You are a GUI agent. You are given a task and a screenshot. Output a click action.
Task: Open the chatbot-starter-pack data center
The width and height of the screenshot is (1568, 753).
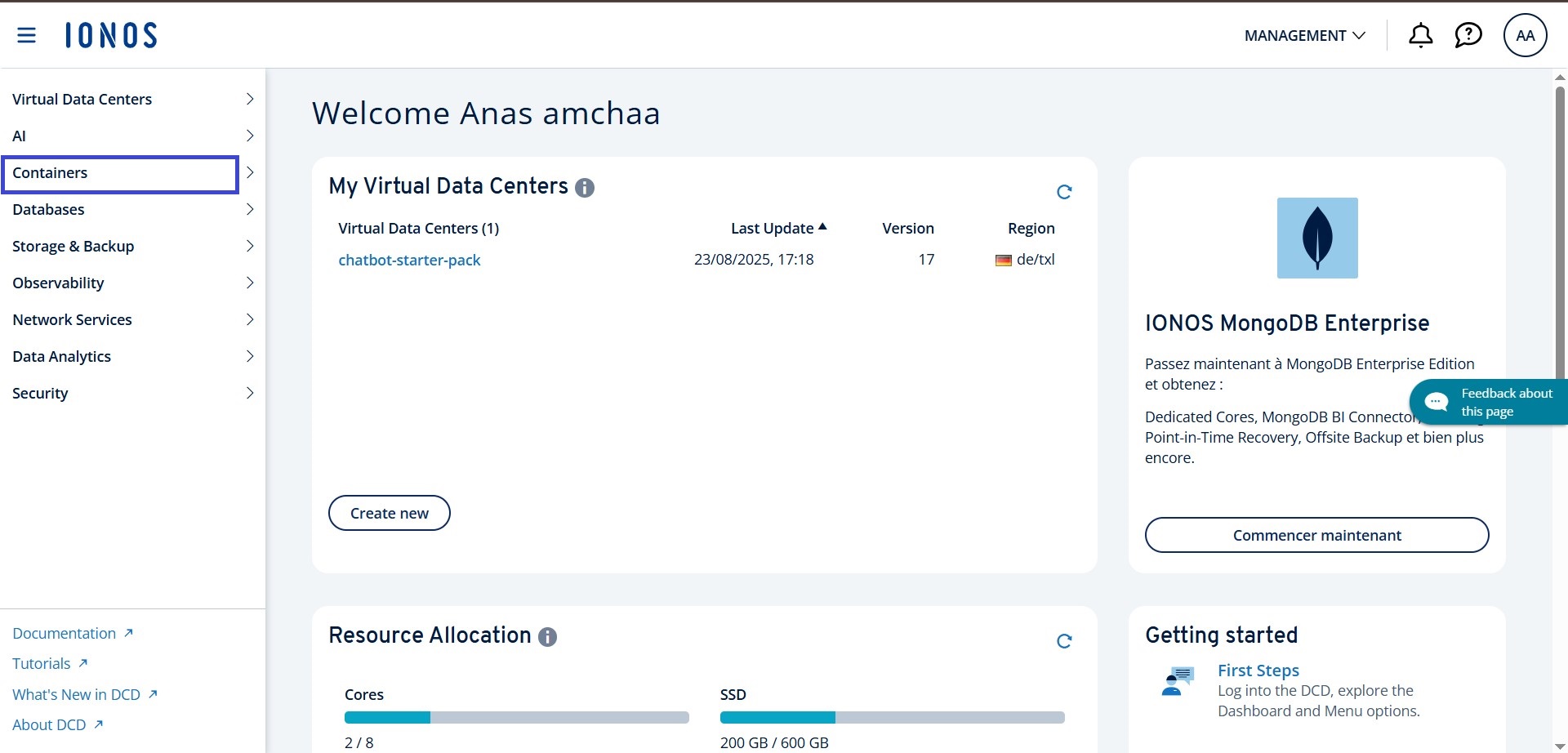[409, 260]
